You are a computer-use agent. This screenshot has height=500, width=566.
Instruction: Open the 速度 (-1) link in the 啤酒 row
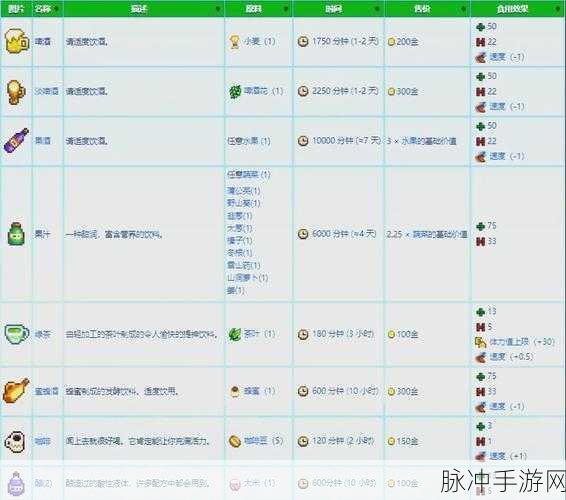(x=497, y=57)
